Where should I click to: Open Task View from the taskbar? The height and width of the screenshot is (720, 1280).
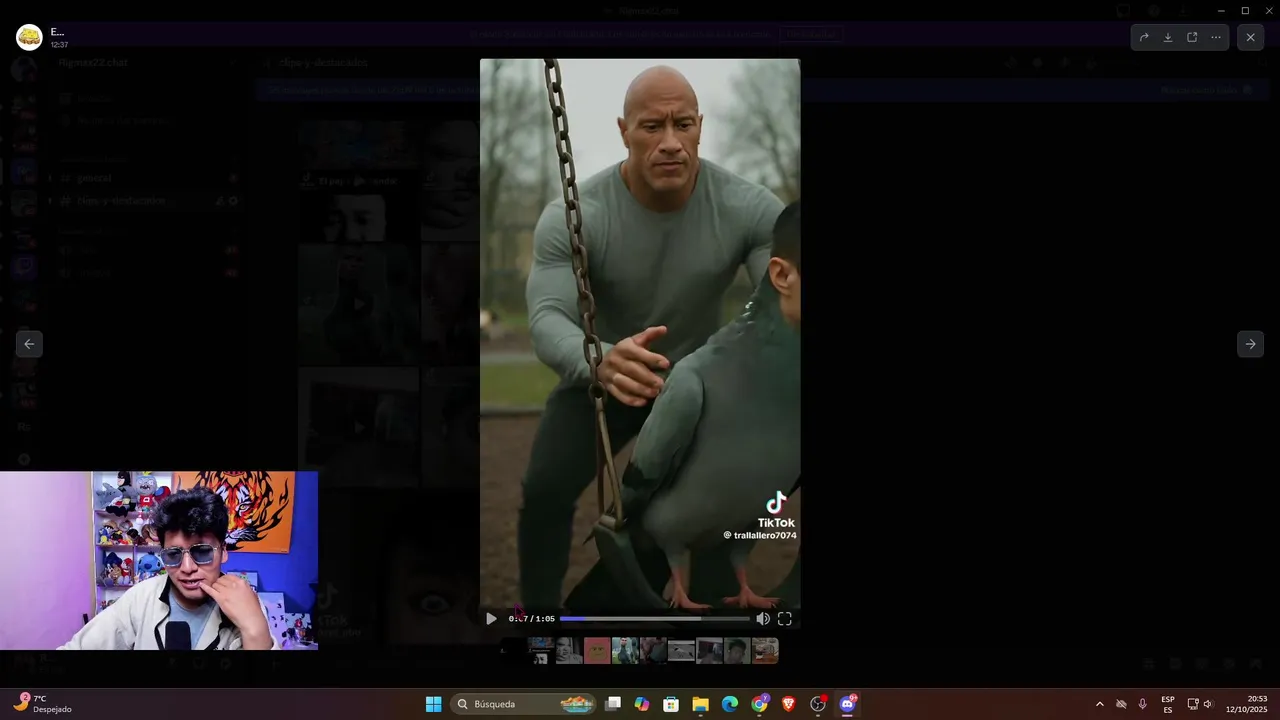point(613,704)
